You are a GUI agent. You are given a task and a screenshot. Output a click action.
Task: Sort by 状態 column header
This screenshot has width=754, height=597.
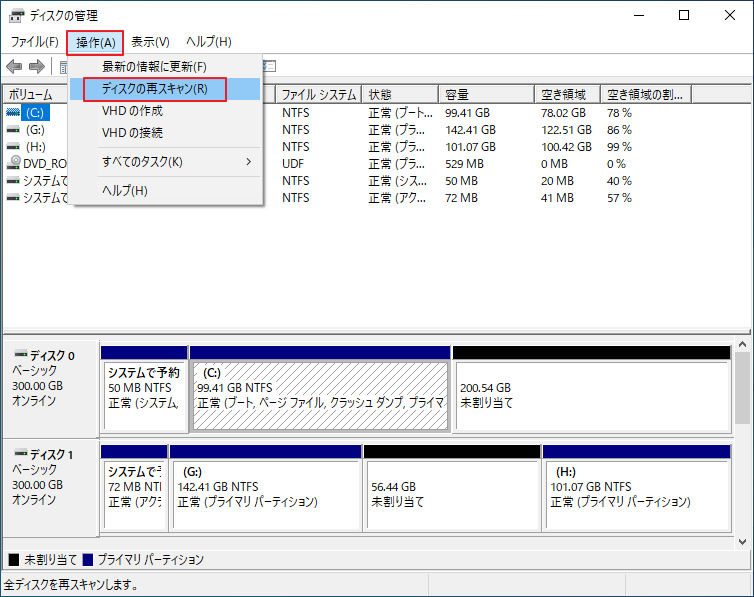point(400,95)
